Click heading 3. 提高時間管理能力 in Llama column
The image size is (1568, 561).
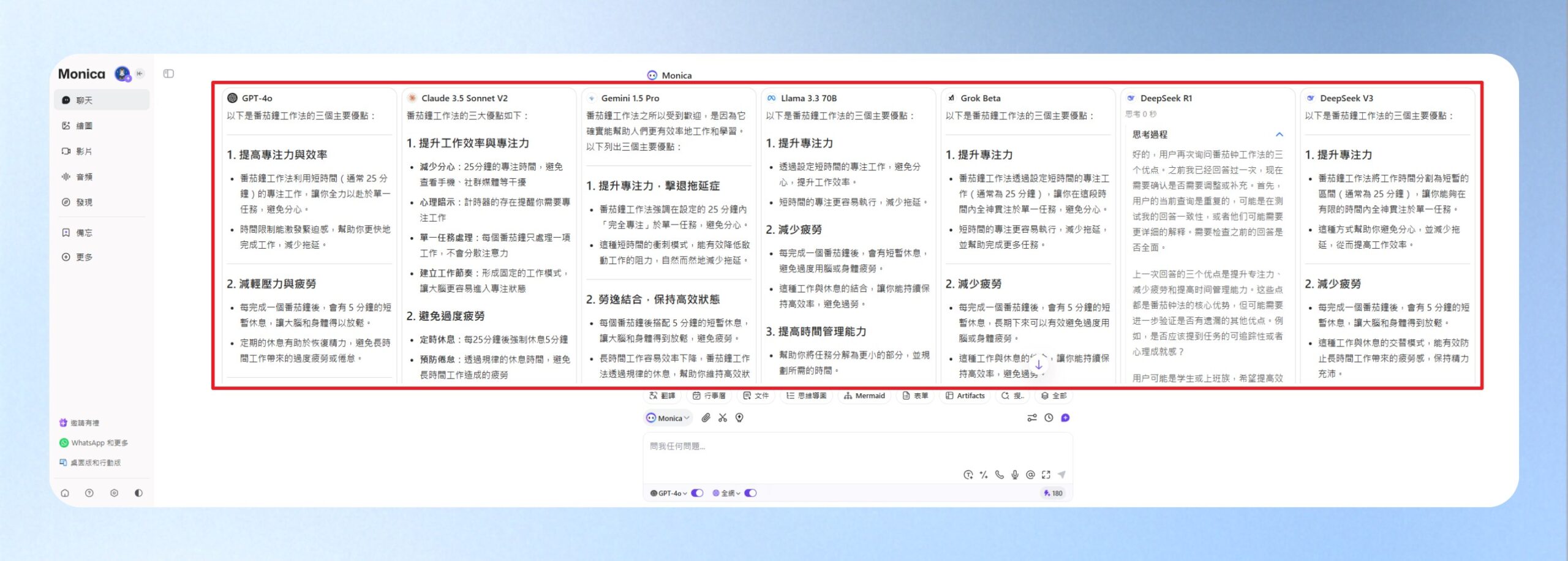click(816, 332)
